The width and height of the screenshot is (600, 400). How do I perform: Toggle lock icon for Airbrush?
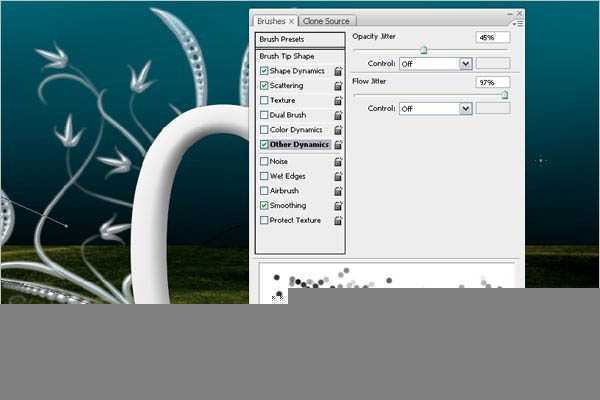pyautogui.click(x=338, y=191)
